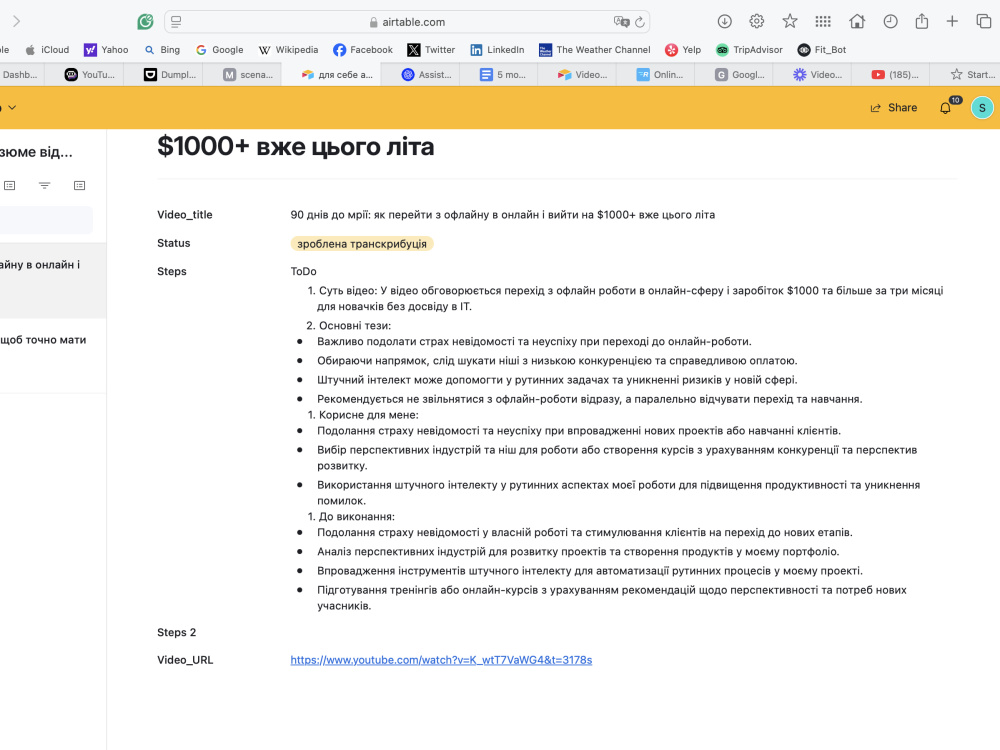1000x750 pixels.
Task: Open Yahoo bookmark
Action: [107, 50]
